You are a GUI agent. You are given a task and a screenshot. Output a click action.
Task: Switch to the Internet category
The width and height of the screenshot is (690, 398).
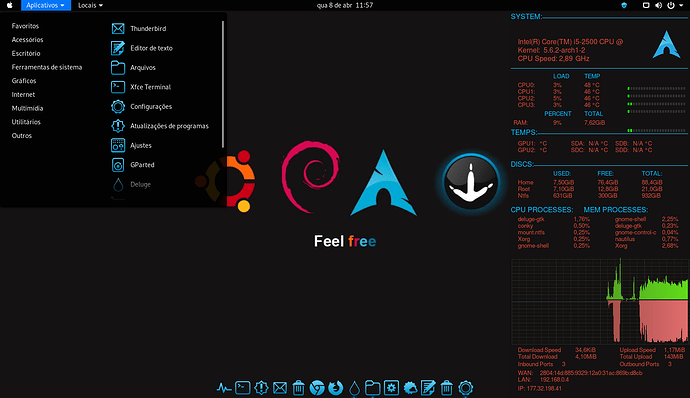pos(23,94)
